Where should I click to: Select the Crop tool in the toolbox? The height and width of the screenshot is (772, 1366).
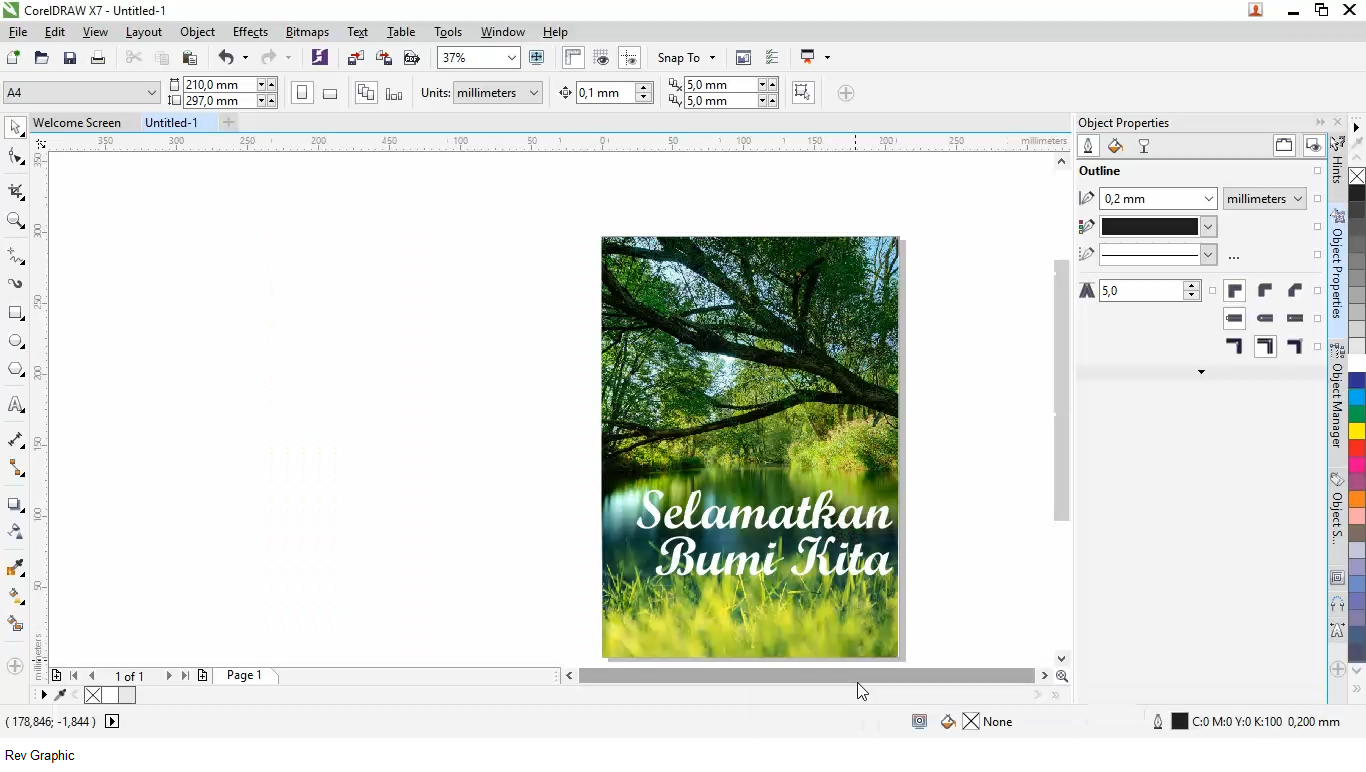point(16,191)
